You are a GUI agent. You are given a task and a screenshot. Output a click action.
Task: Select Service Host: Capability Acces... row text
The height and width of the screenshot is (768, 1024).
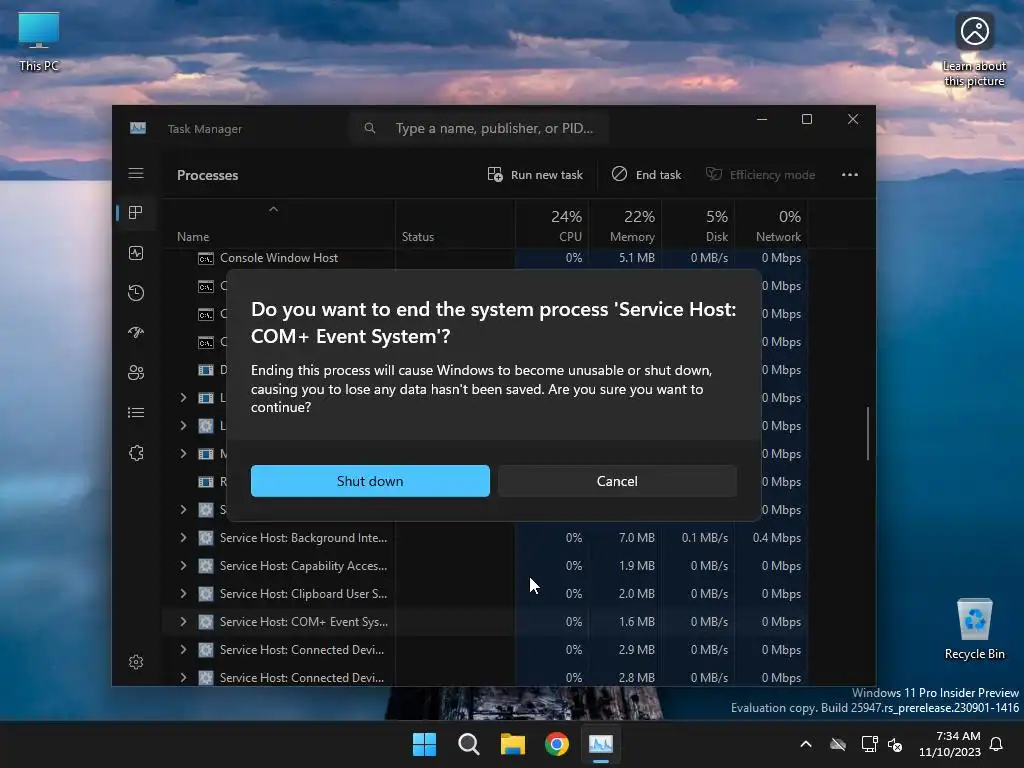304,566
